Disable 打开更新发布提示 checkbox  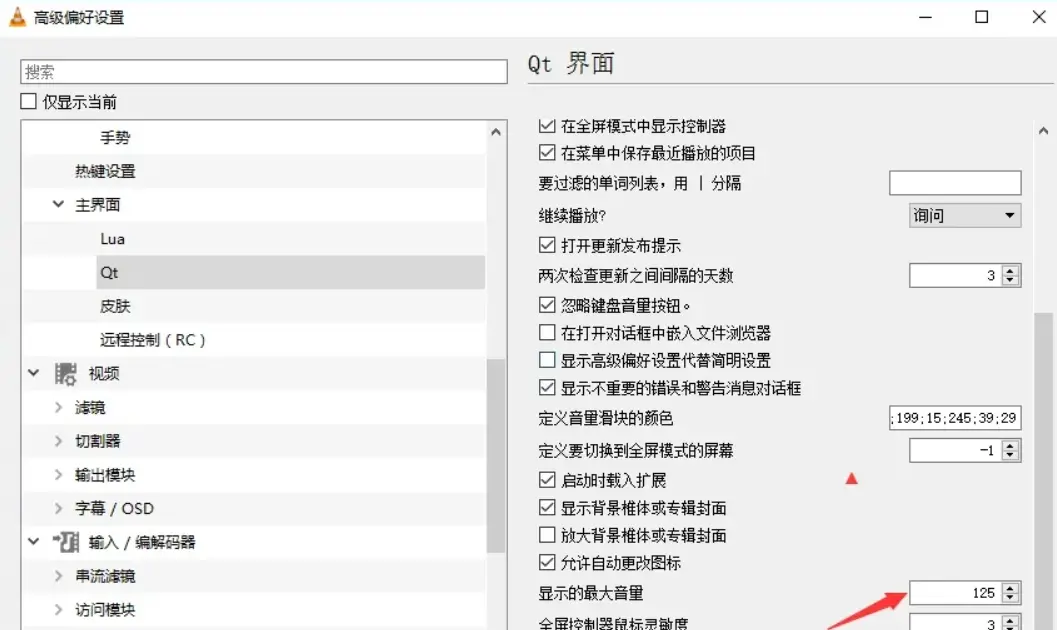[x=547, y=245]
